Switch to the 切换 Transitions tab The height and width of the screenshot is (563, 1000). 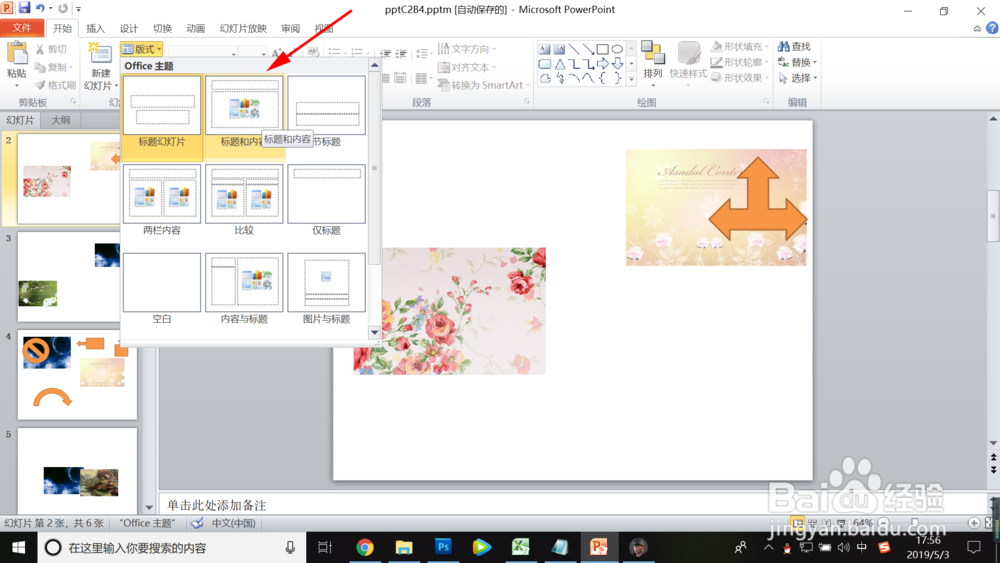click(x=162, y=28)
